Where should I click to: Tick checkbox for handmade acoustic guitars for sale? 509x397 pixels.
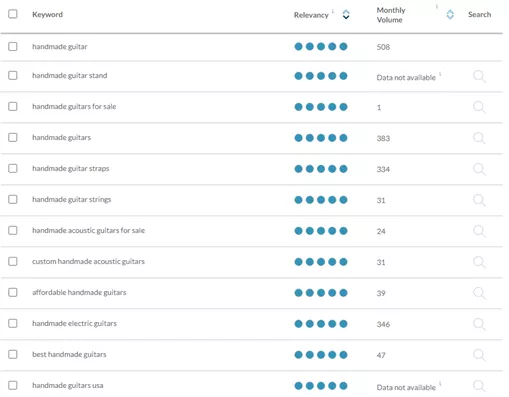(x=13, y=230)
